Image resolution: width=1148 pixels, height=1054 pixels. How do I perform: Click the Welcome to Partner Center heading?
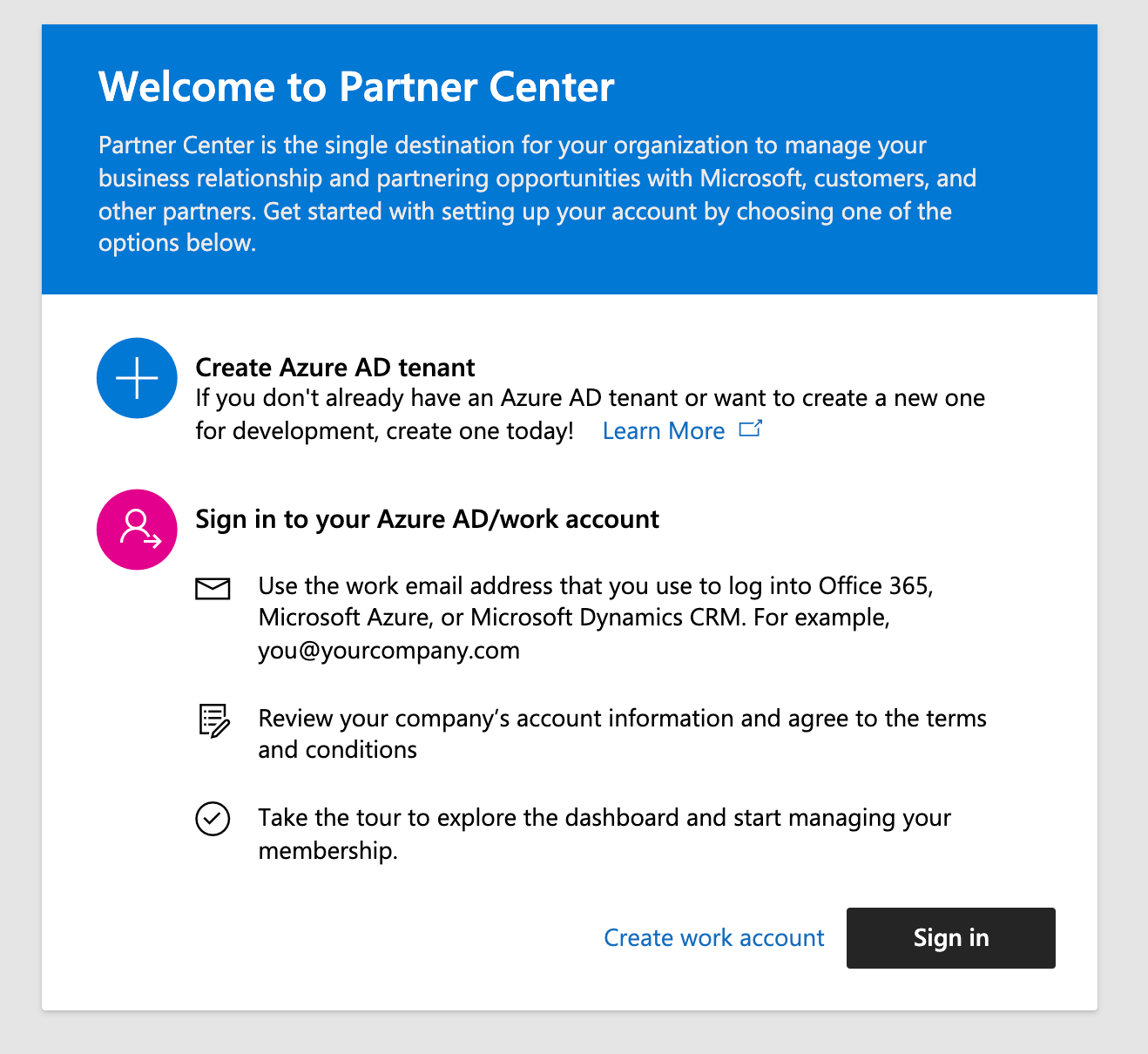(x=356, y=87)
